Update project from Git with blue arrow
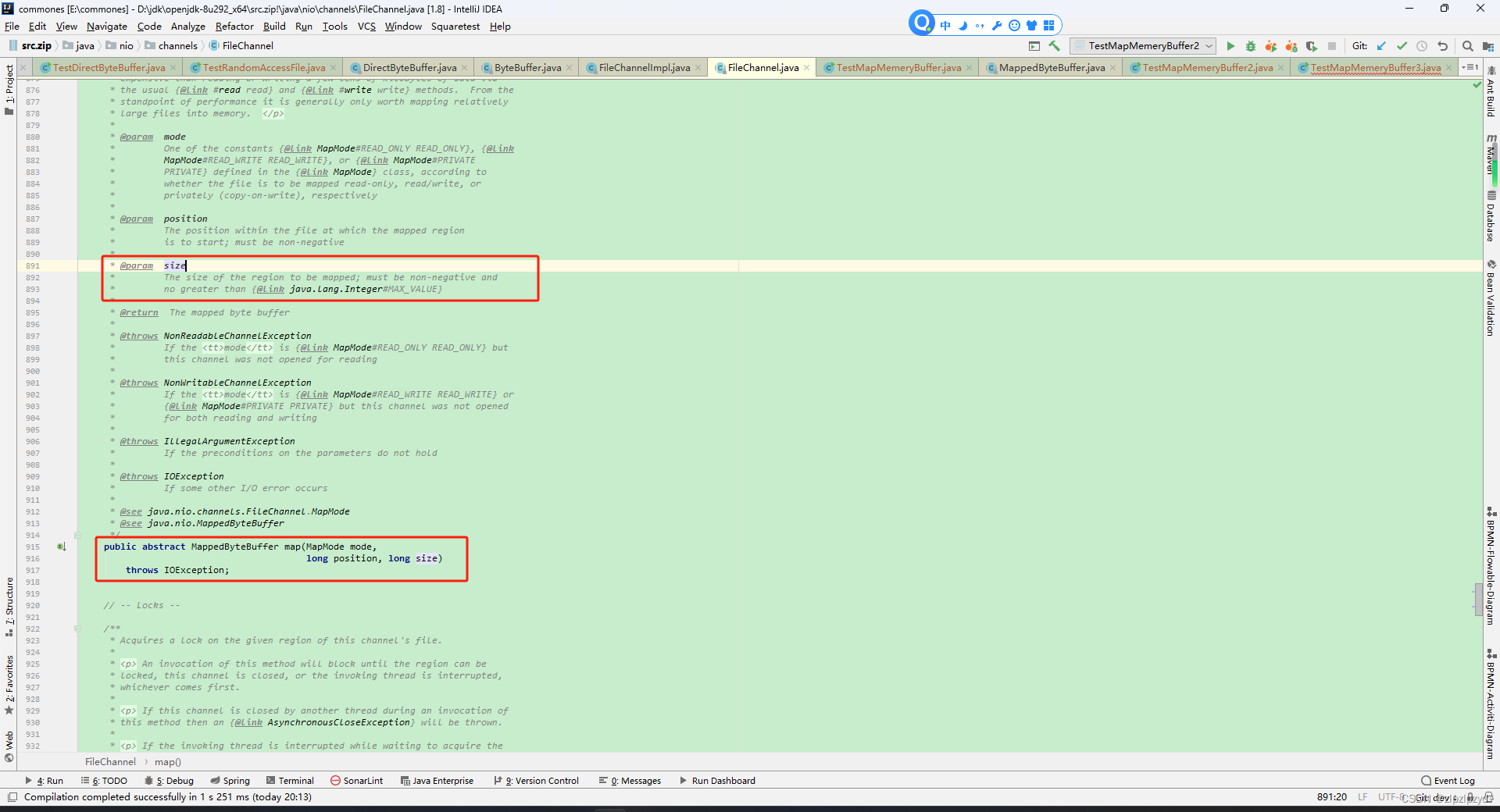 (1382, 46)
